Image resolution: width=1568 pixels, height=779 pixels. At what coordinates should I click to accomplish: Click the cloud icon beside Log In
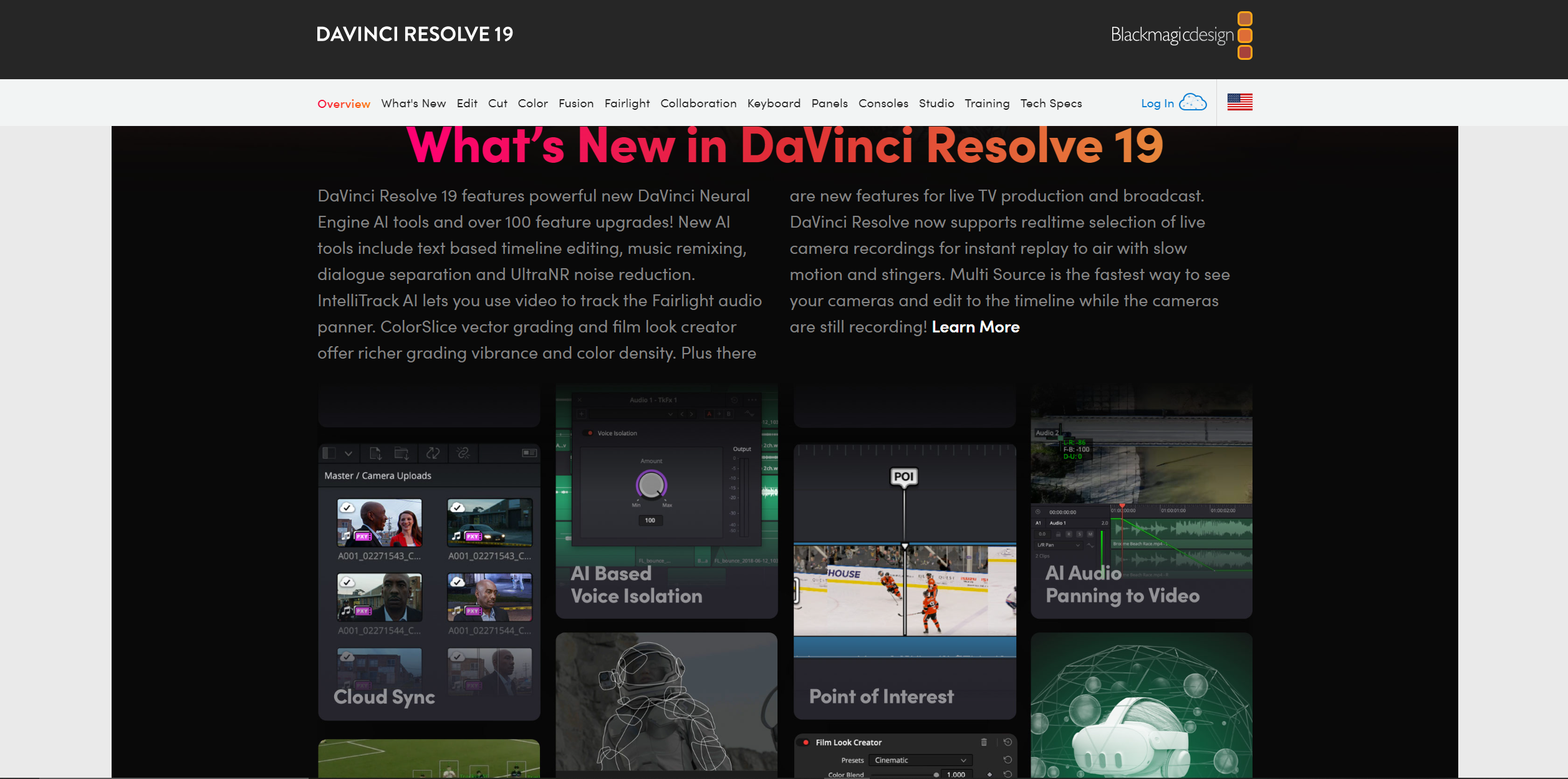[x=1193, y=102]
